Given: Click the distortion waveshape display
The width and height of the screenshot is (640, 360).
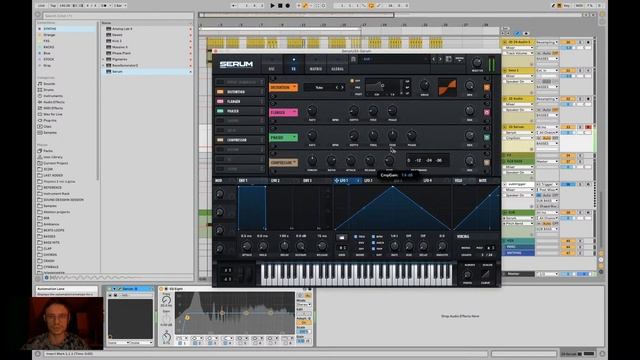Looking at the screenshot, I should point(447,87).
